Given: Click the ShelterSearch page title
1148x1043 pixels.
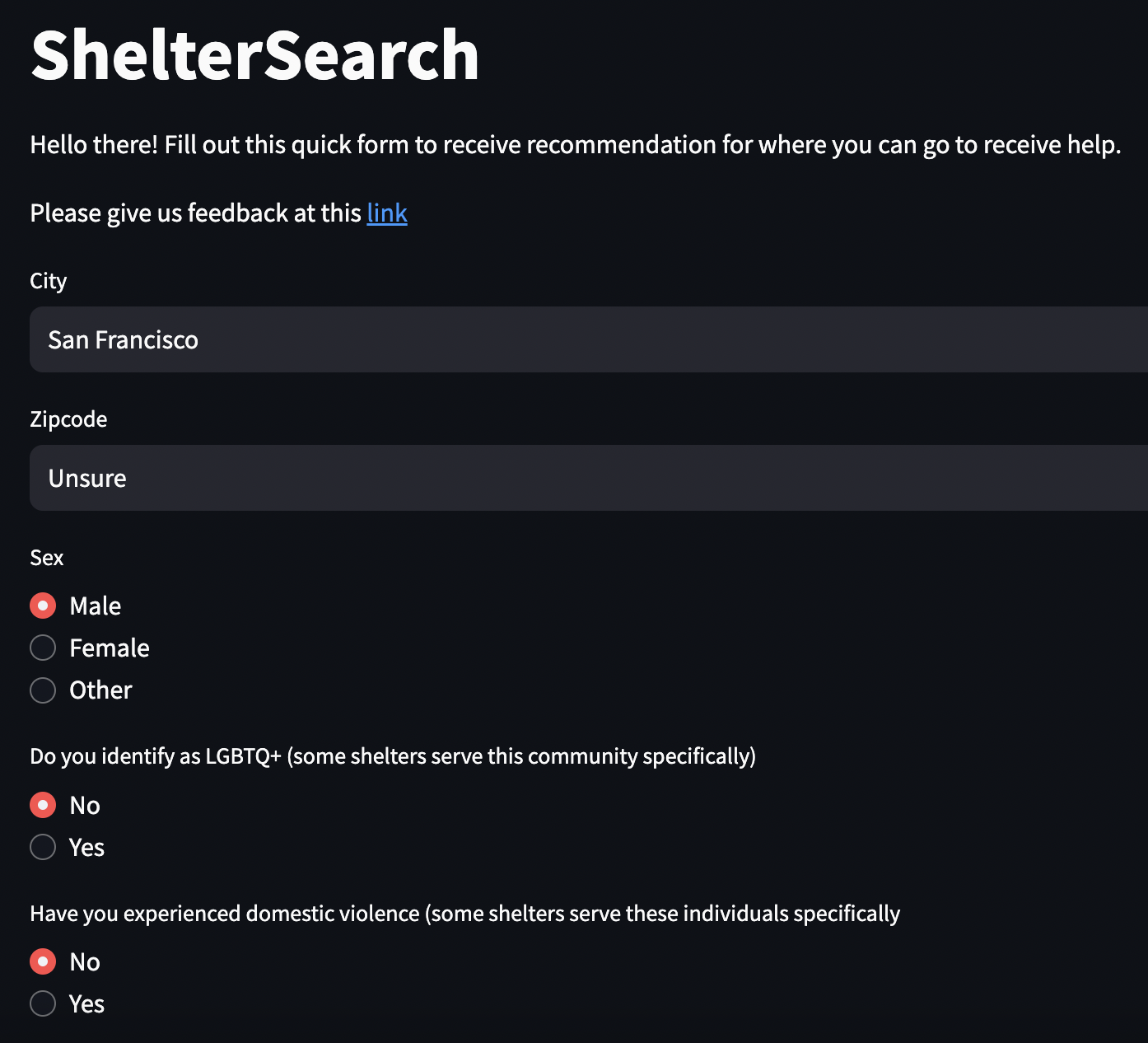Looking at the screenshot, I should tap(254, 54).
